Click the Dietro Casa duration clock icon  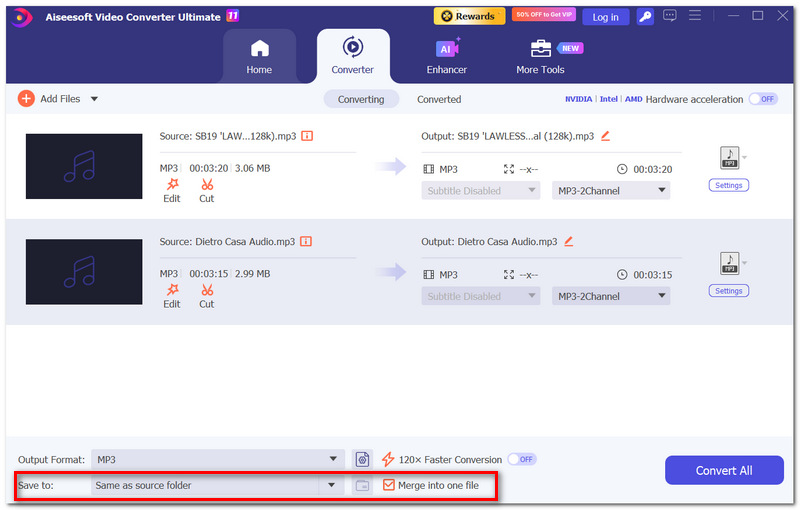click(622, 275)
